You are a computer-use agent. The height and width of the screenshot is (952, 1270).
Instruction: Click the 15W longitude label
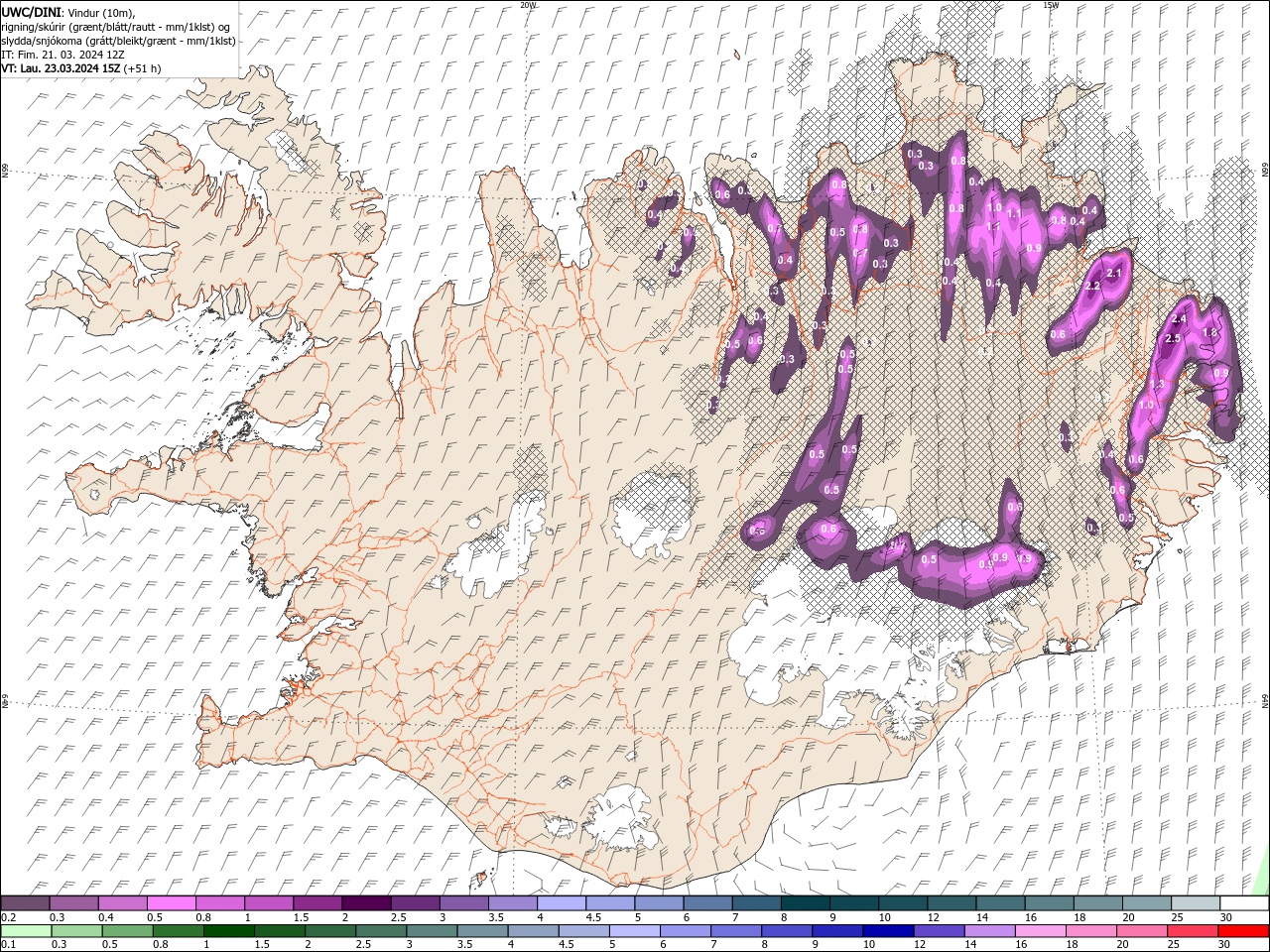(x=1051, y=5)
